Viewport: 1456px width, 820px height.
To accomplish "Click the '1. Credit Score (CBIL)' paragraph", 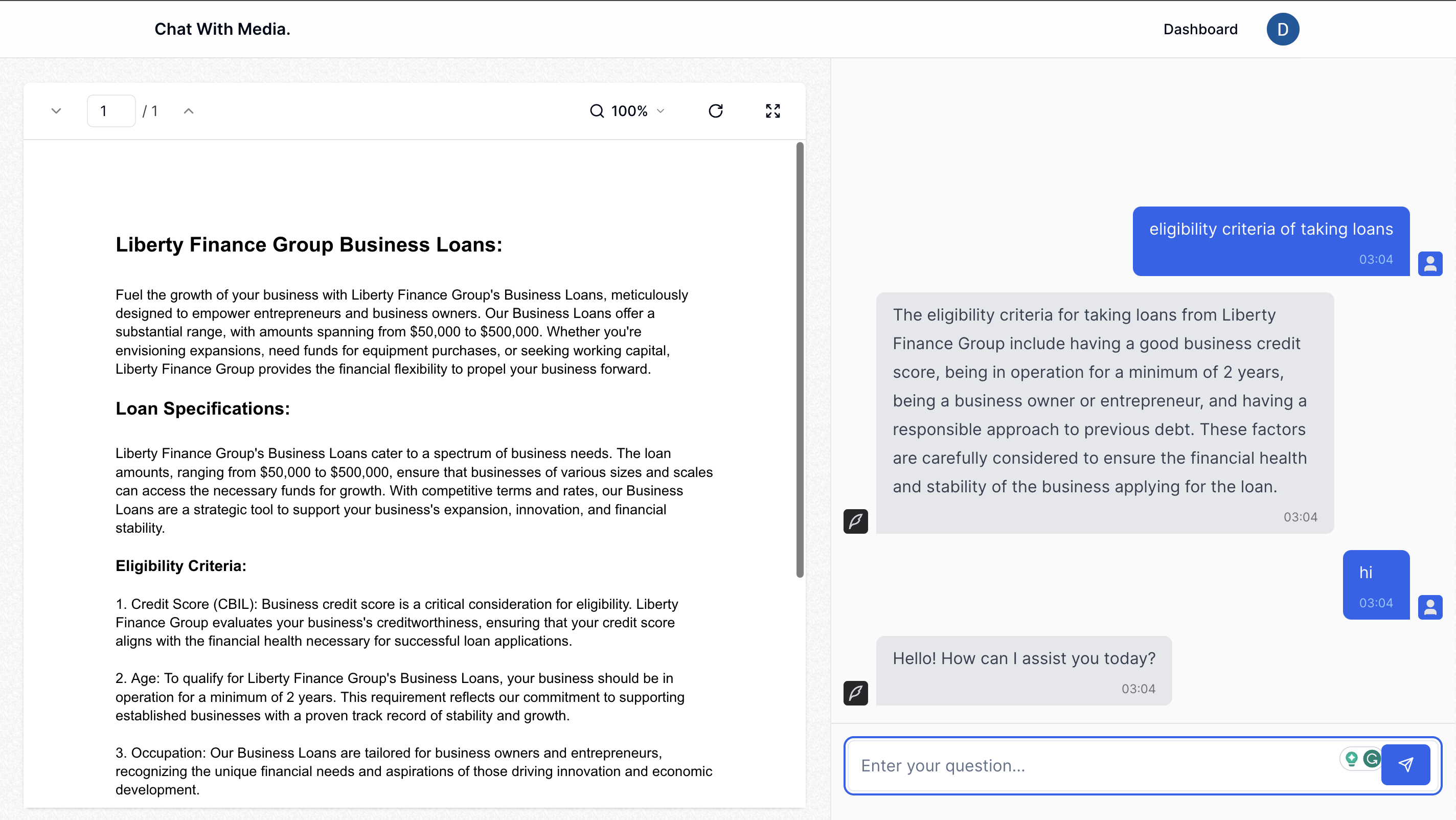I will pyautogui.click(x=397, y=622).
